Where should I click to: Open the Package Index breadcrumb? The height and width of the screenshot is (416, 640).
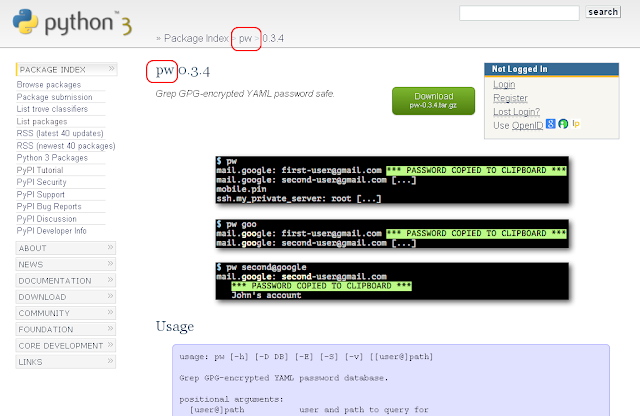pyautogui.click(x=196, y=38)
